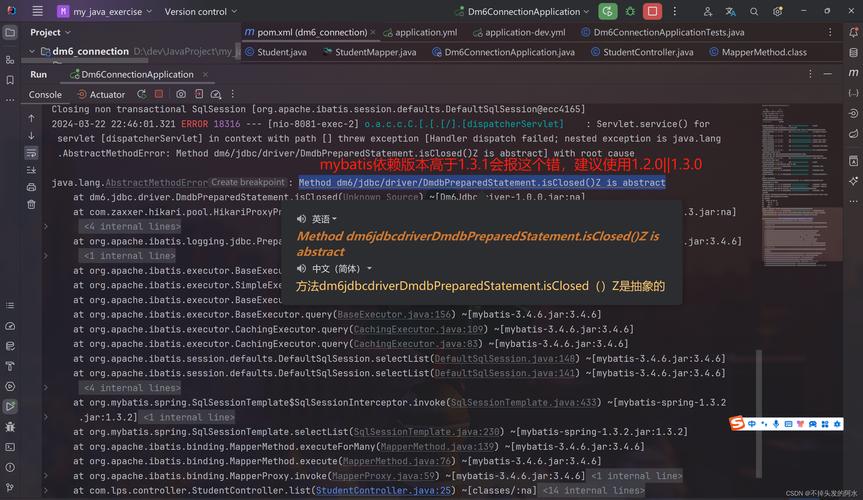Select the Actuator tab in Run panel

click(x=107, y=94)
